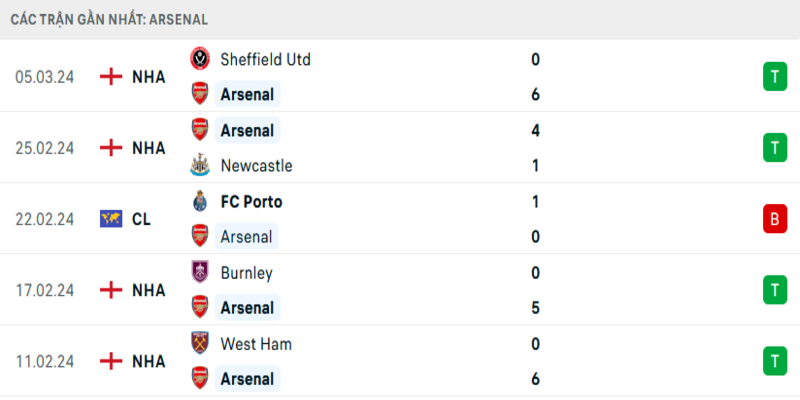
Task: Click the FC Porto club crest
Action: tap(200, 201)
